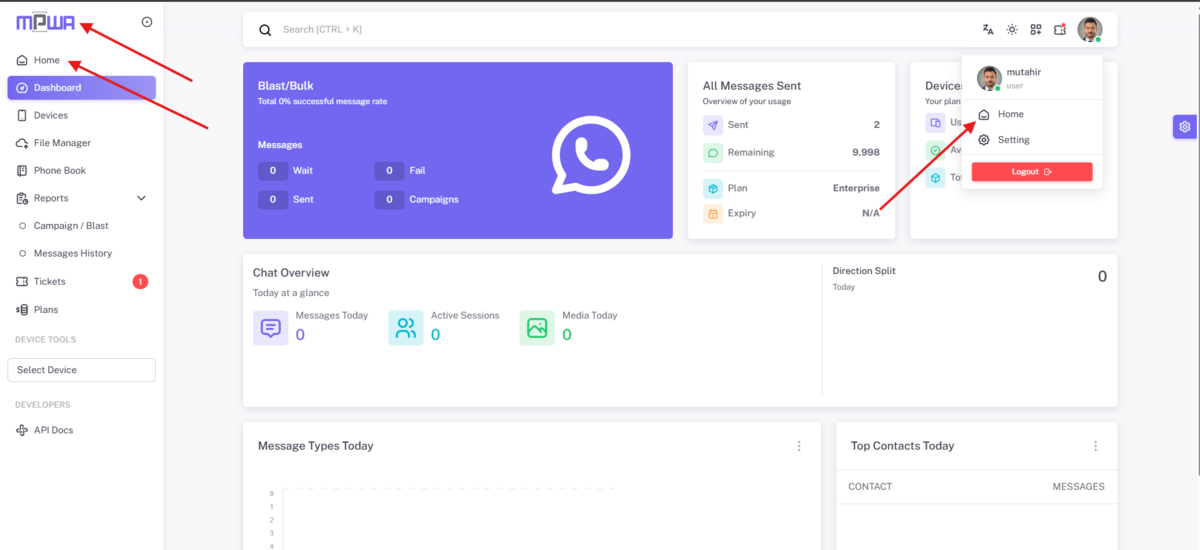The width and height of the screenshot is (1200, 550).
Task: Choose Setting in the profile menu
Action: (x=1013, y=140)
